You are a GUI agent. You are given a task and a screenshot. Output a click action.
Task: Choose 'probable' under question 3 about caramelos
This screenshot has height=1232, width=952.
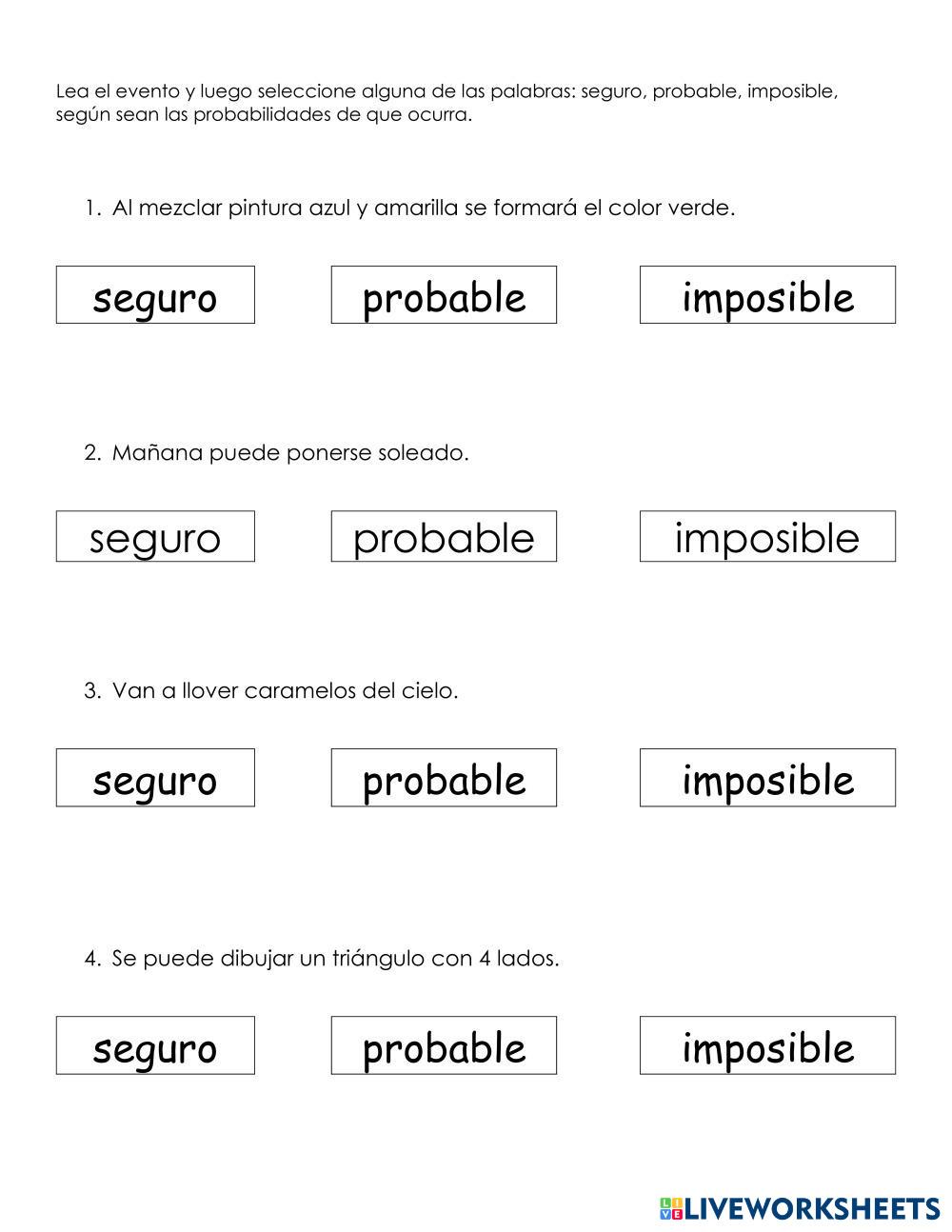(444, 778)
